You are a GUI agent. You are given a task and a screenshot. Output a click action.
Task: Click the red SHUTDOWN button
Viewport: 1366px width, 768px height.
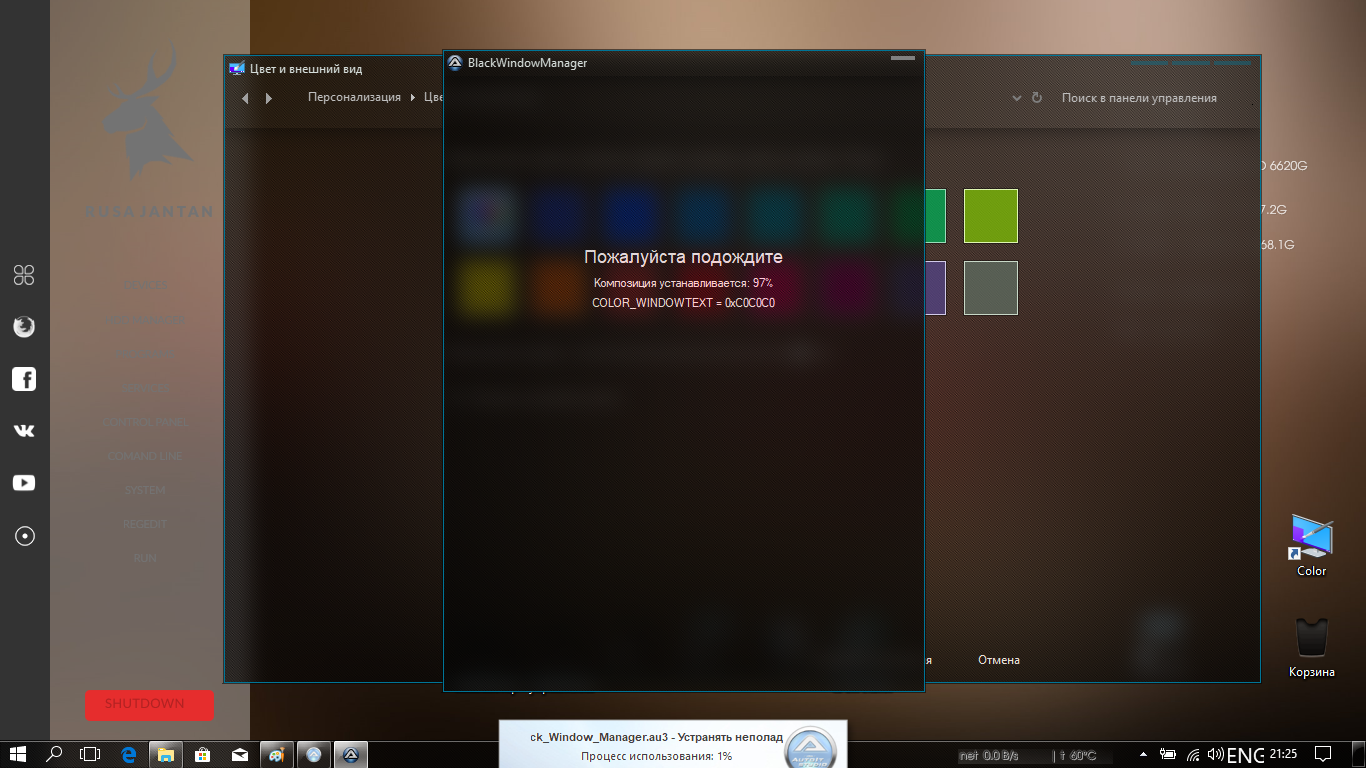[149, 705]
